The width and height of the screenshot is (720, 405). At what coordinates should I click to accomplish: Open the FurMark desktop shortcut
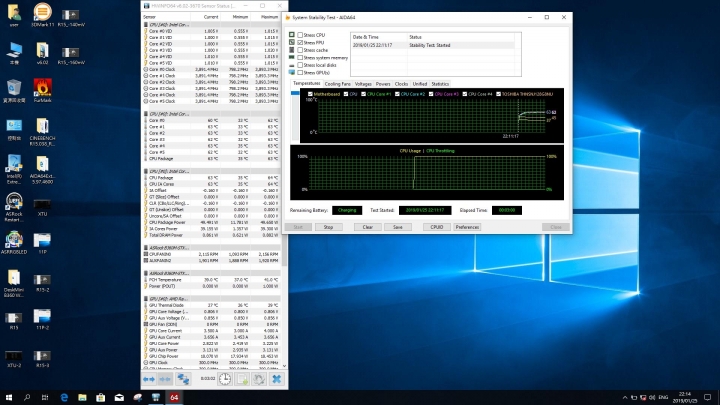tap(42, 90)
